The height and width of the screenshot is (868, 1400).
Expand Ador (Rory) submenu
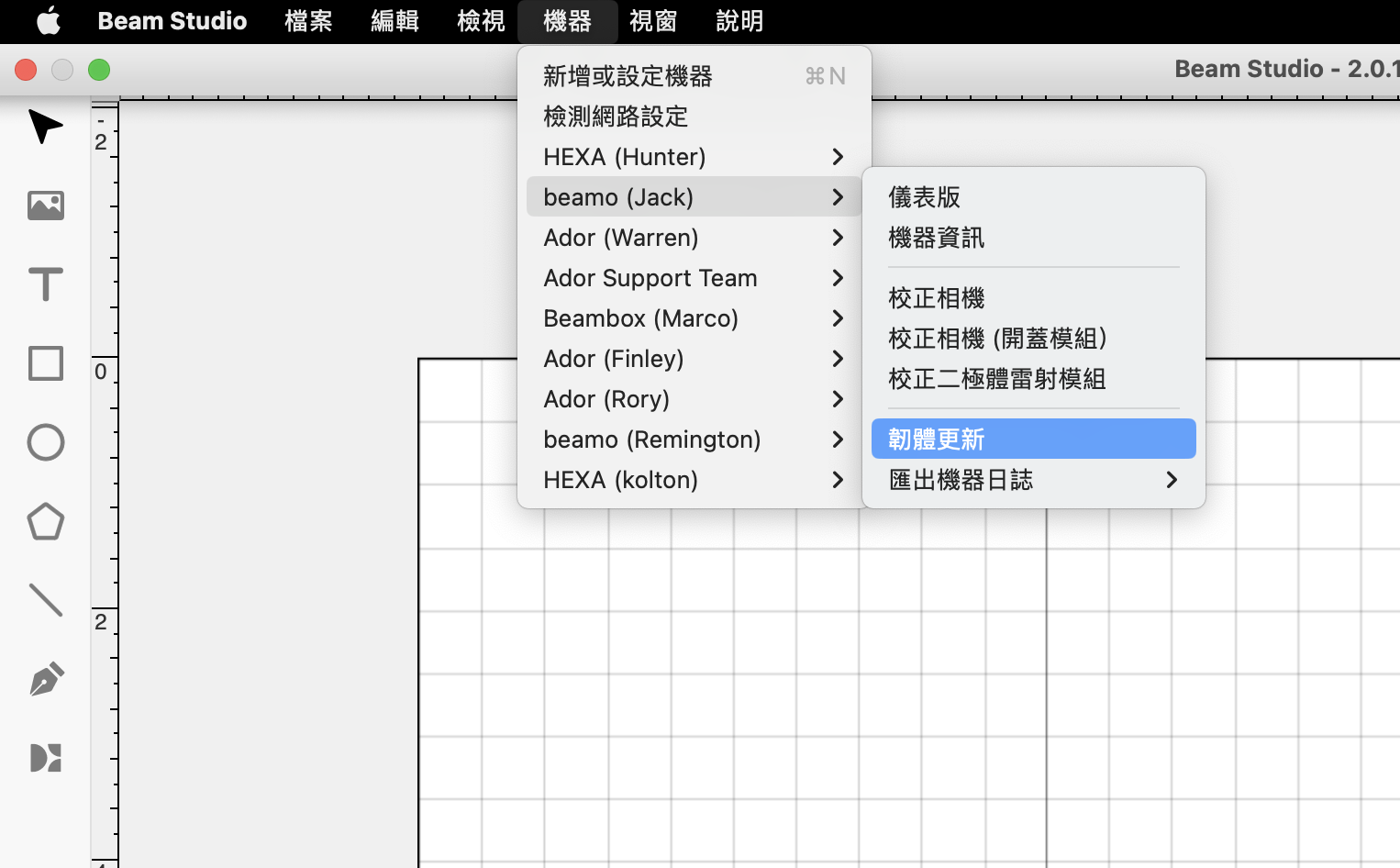click(694, 399)
